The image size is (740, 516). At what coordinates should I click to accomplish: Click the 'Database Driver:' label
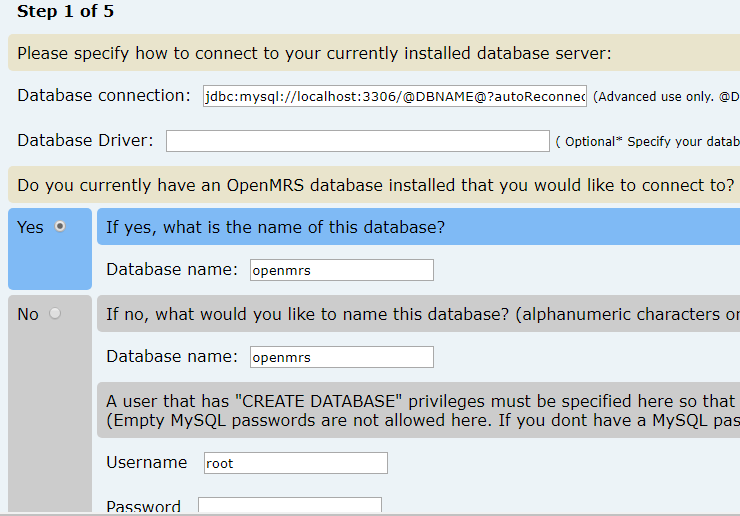click(x=85, y=141)
